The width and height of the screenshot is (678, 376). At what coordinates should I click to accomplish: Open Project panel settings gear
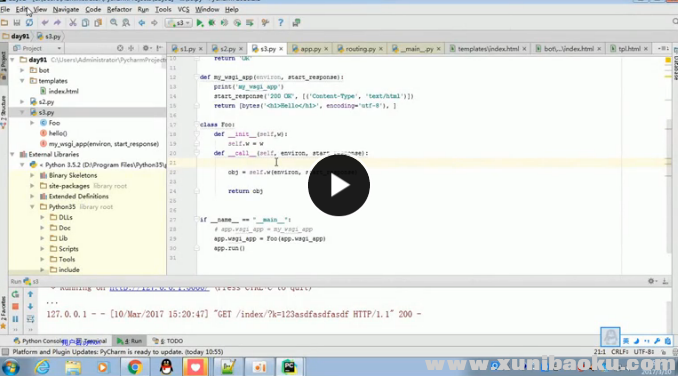pos(146,48)
